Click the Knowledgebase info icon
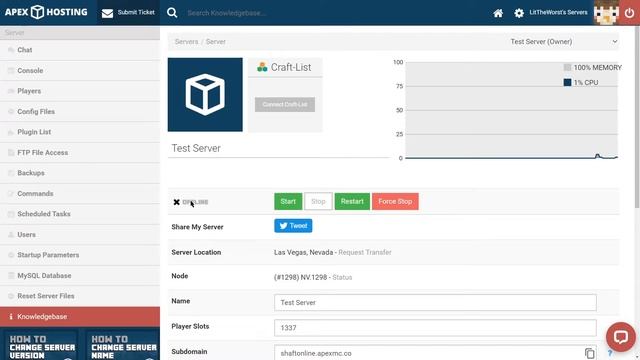The image size is (640, 360). [x=11, y=317]
